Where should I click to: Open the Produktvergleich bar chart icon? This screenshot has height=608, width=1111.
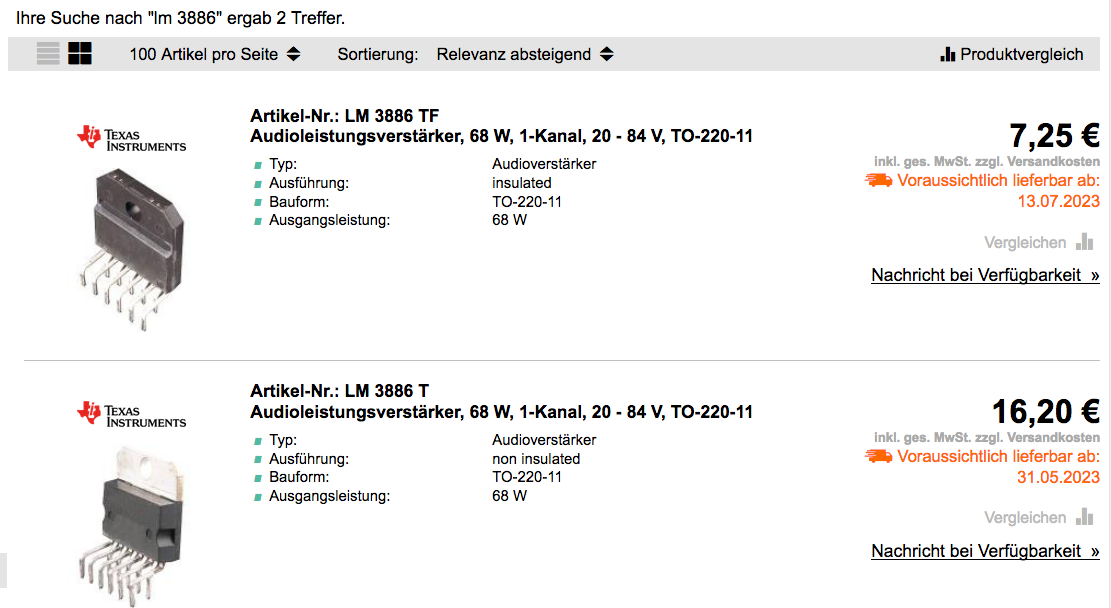click(x=947, y=54)
